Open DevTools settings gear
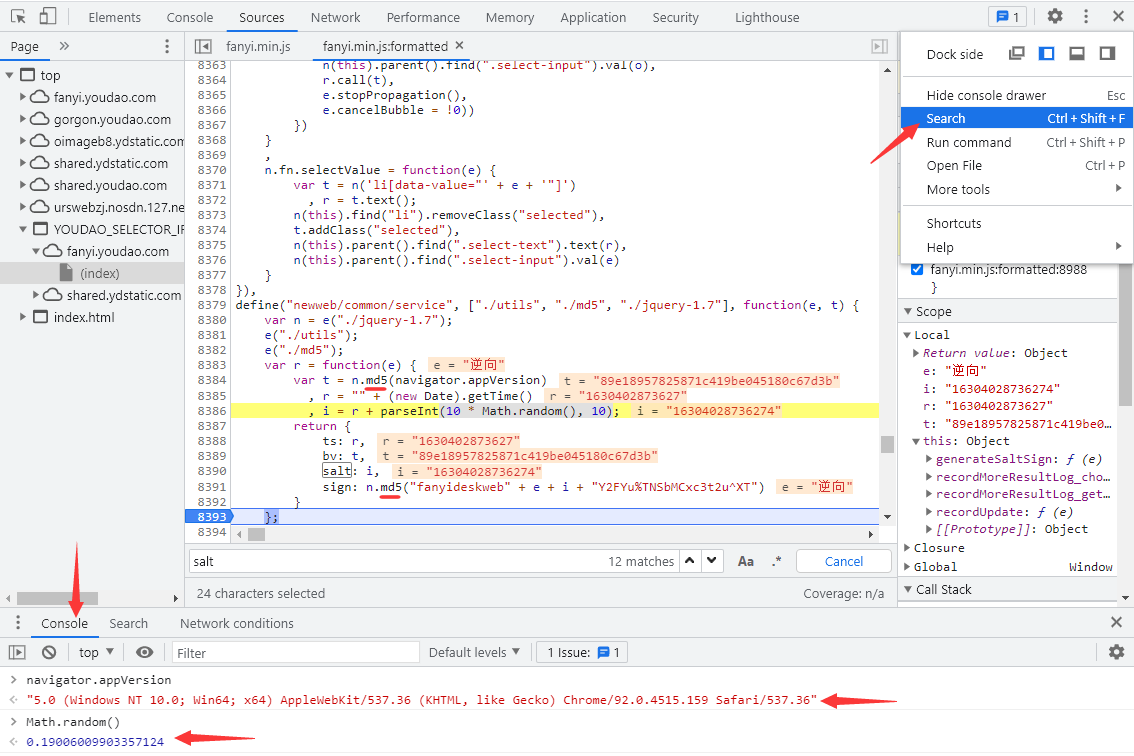Image resolution: width=1134 pixels, height=756 pixels. click(x=1055, y=17)
